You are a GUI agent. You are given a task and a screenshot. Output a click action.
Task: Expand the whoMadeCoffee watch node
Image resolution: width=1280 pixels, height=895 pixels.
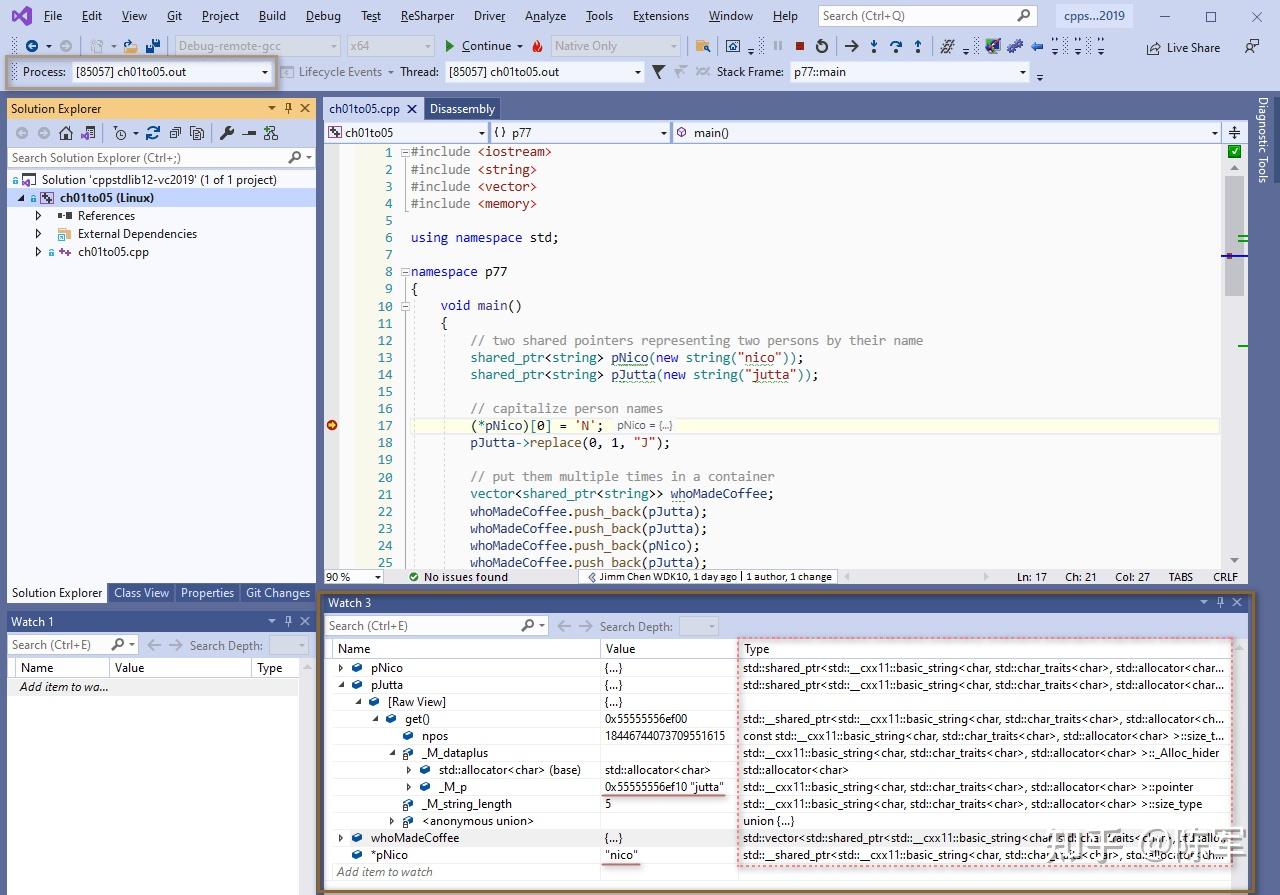click(341, 837)
